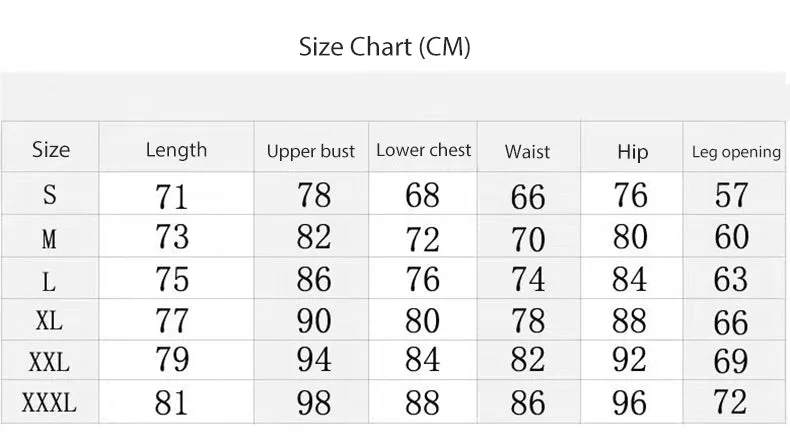Select the L size row label

[49, 282]
